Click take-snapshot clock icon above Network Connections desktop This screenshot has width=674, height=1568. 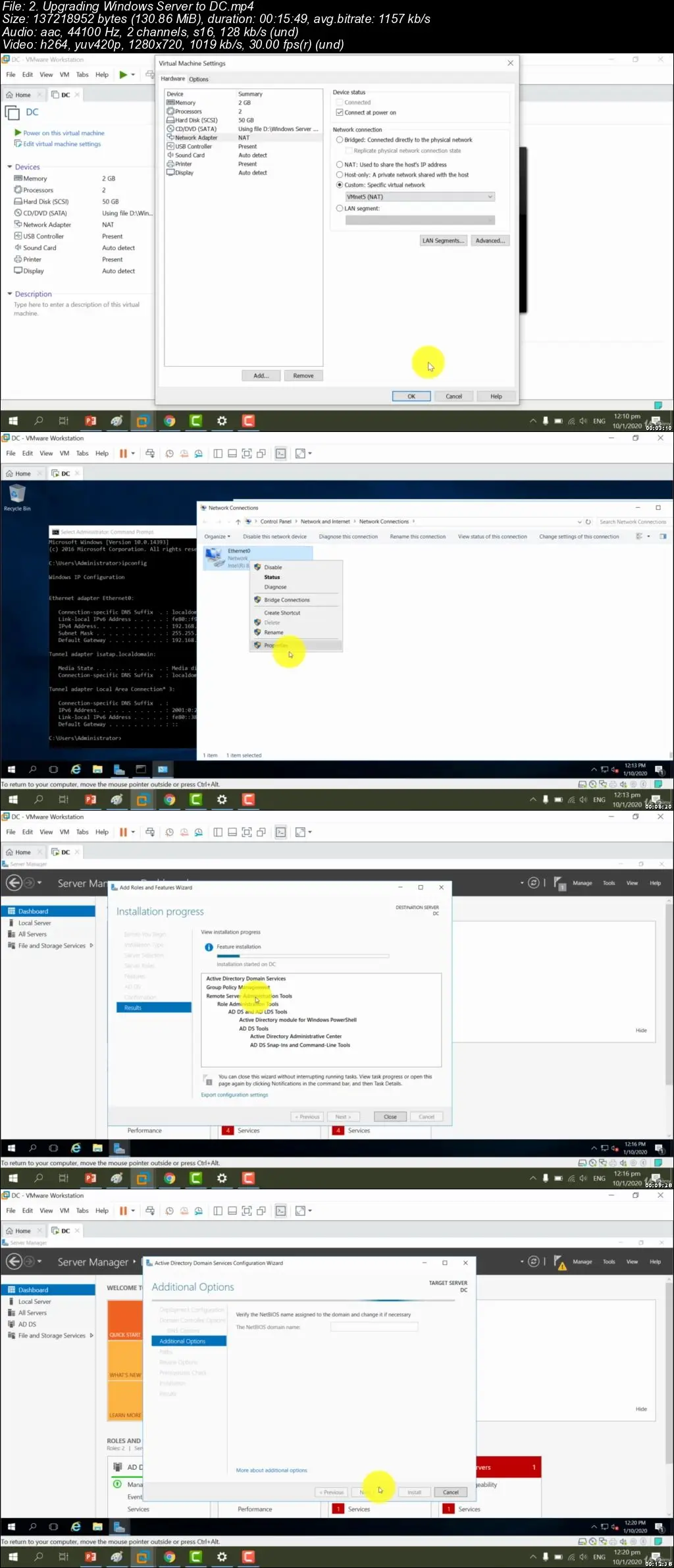(x=170, y=454)
